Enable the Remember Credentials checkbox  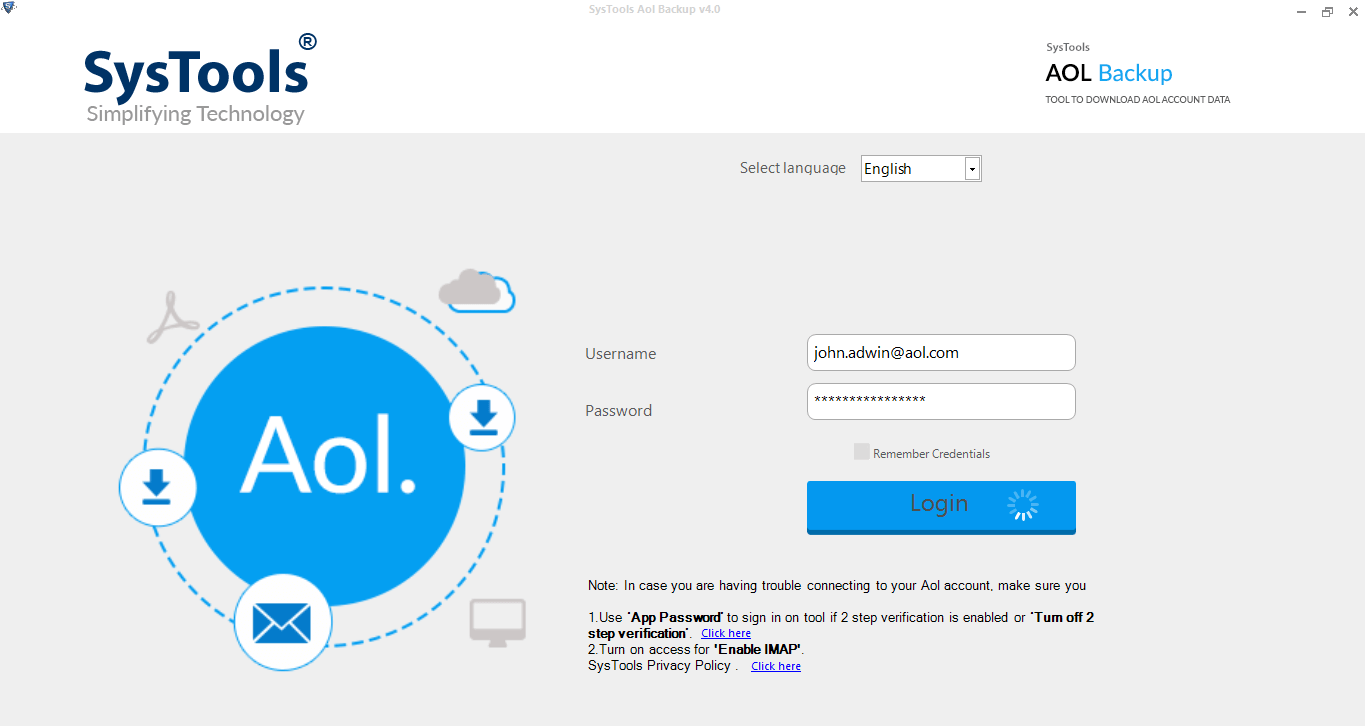click(861, 451)
